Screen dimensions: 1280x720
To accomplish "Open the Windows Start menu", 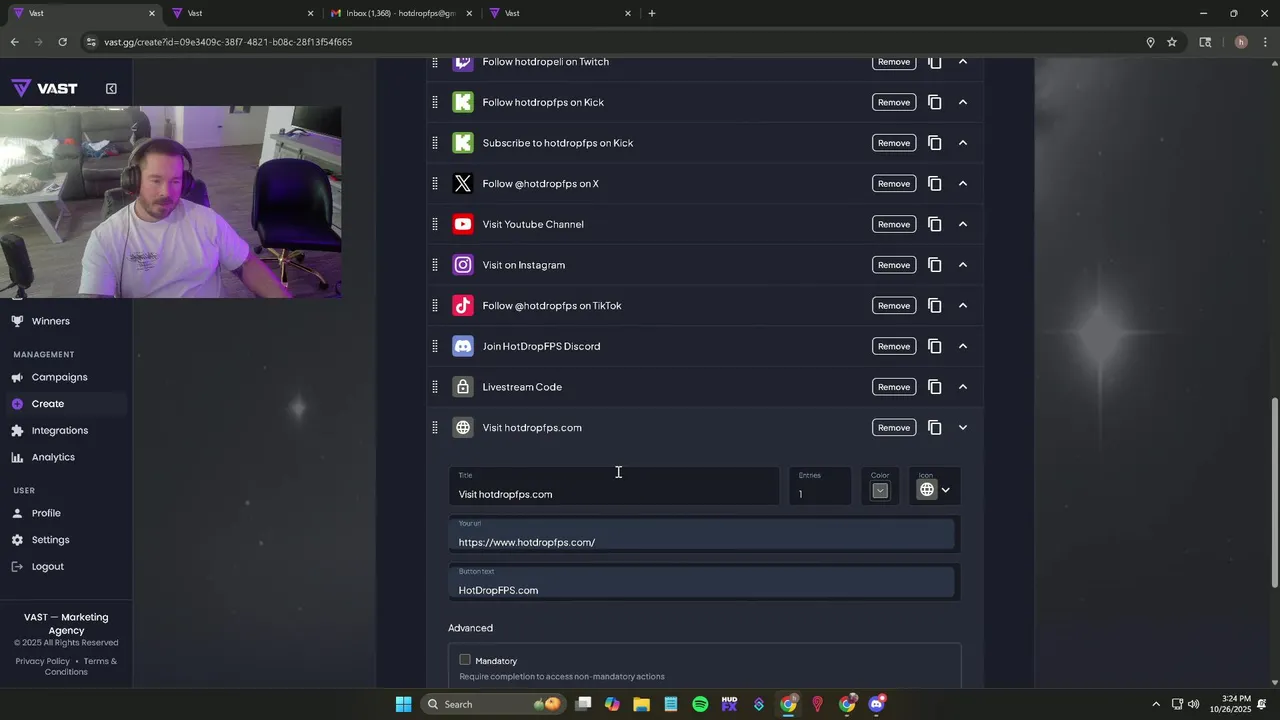I will [x=403, y=704].
